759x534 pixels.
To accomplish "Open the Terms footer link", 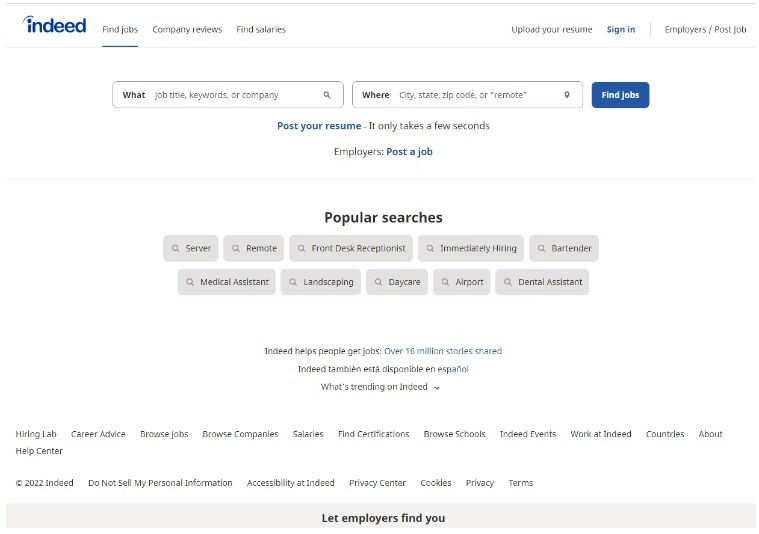I will [520, 483].
